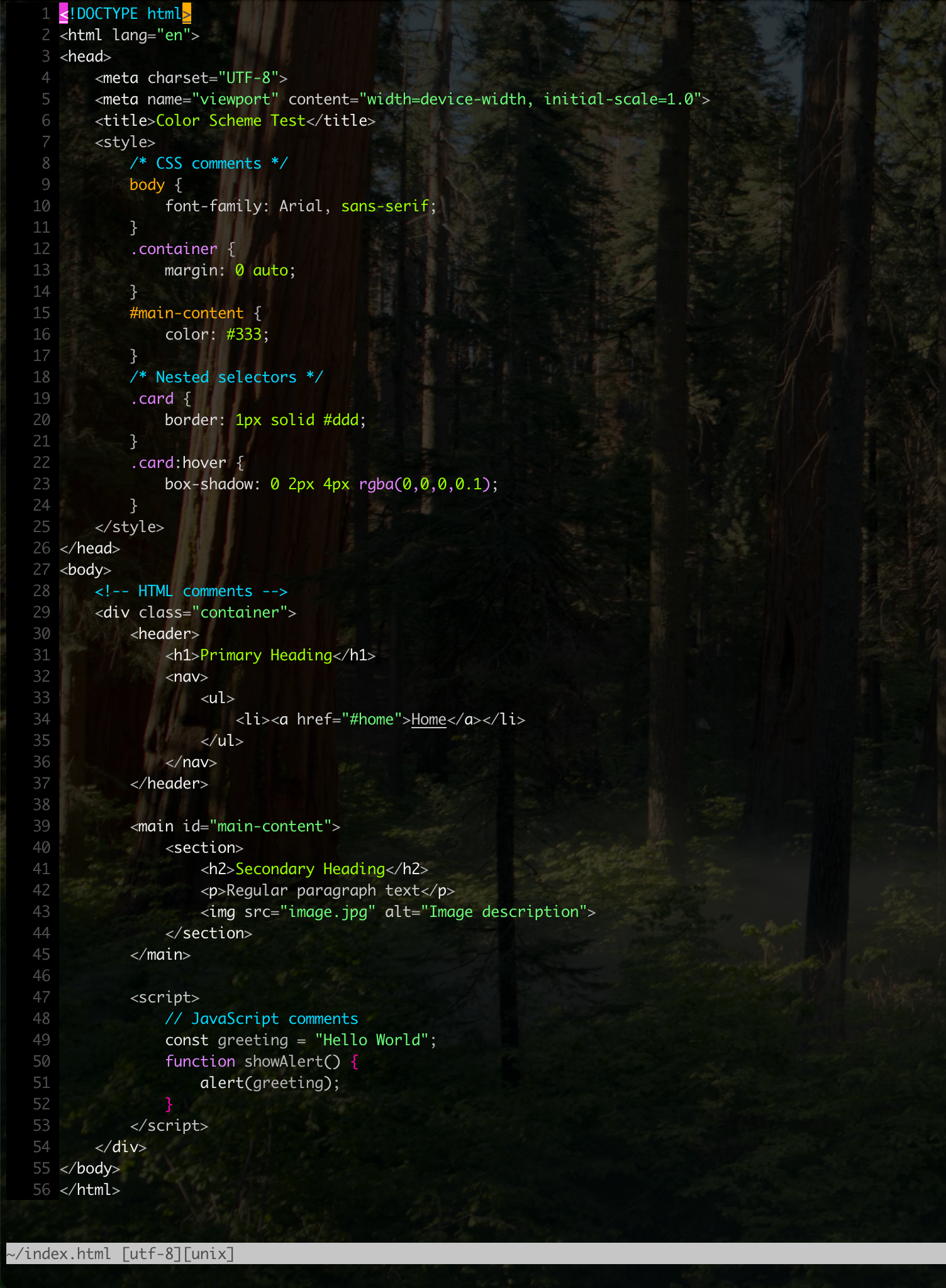Screen dimensions: 946x1288
Task: Click the .container selector on line 12
Action: point(174,248)
